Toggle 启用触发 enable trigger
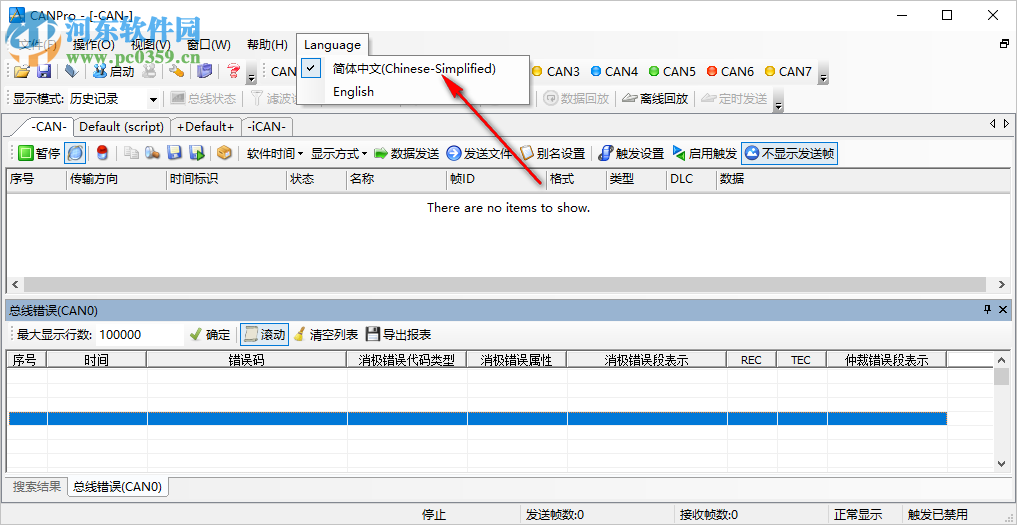This screenshot has width=1017, height=525. click(x=704, y=153)
